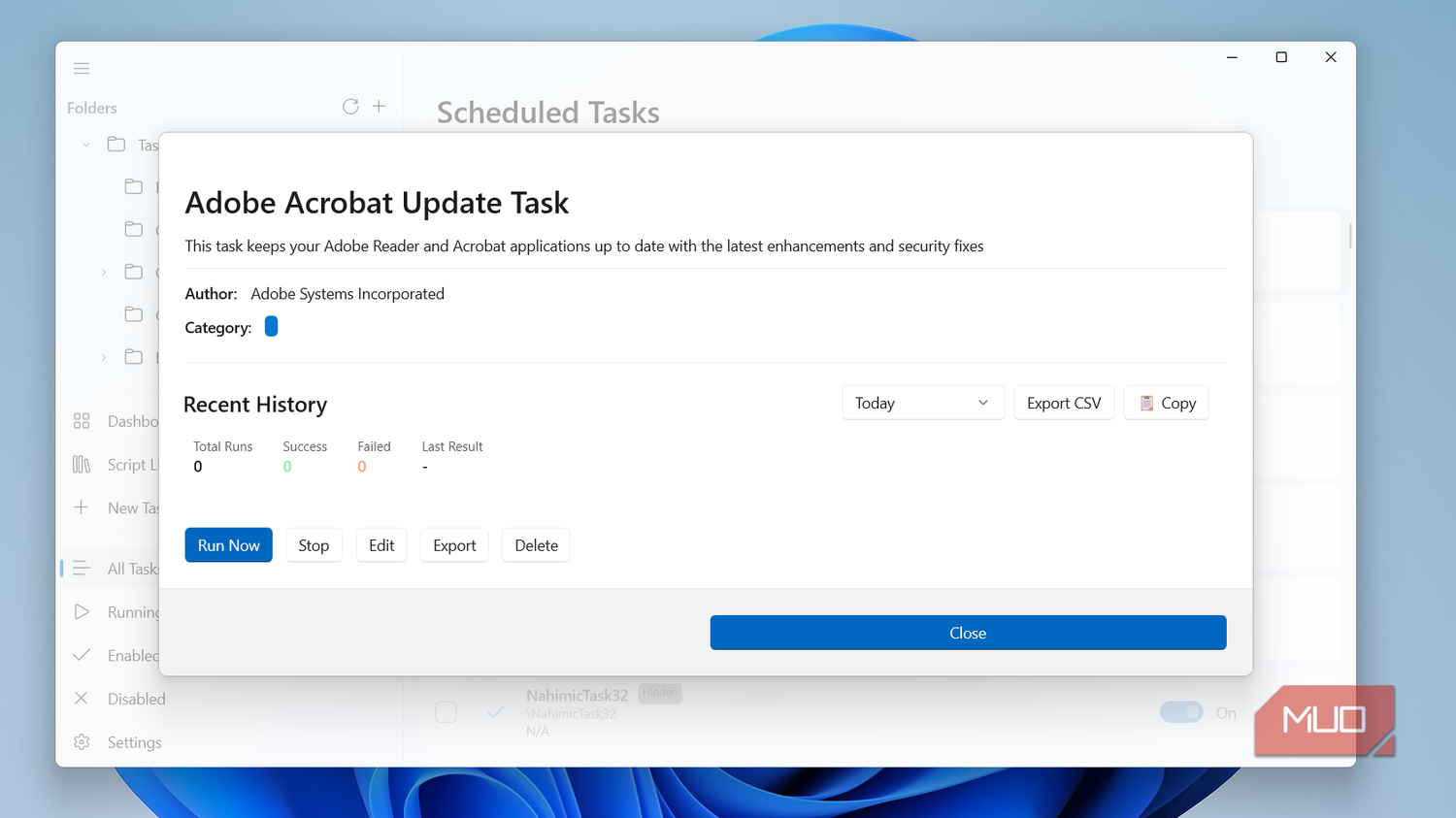Image resolution: width=1456 pixels, height=818 pixels.
Task: Click the "Recent History" heading
Action: pos(255,405)
